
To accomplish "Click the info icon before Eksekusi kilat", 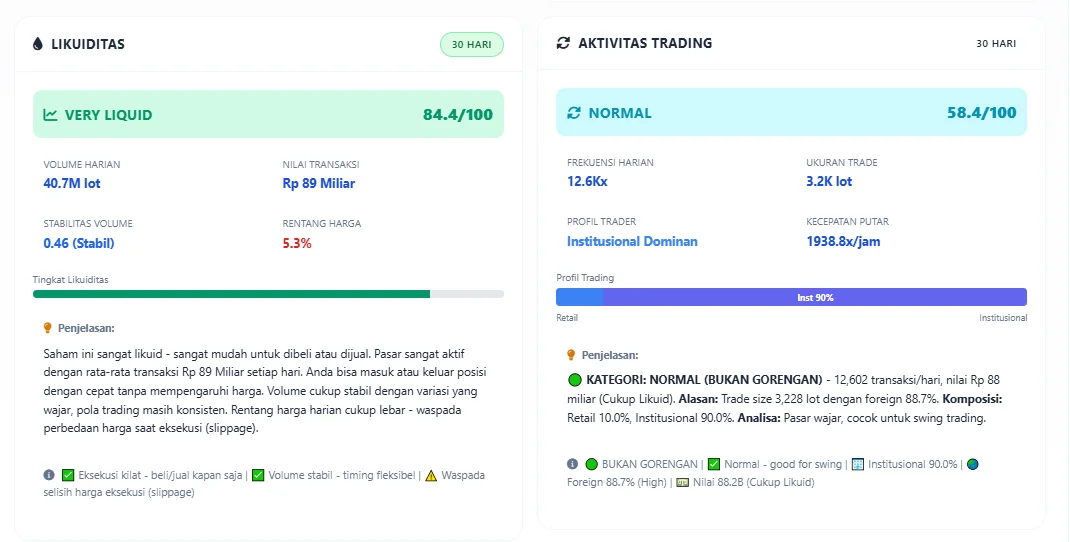I will 48,475.
